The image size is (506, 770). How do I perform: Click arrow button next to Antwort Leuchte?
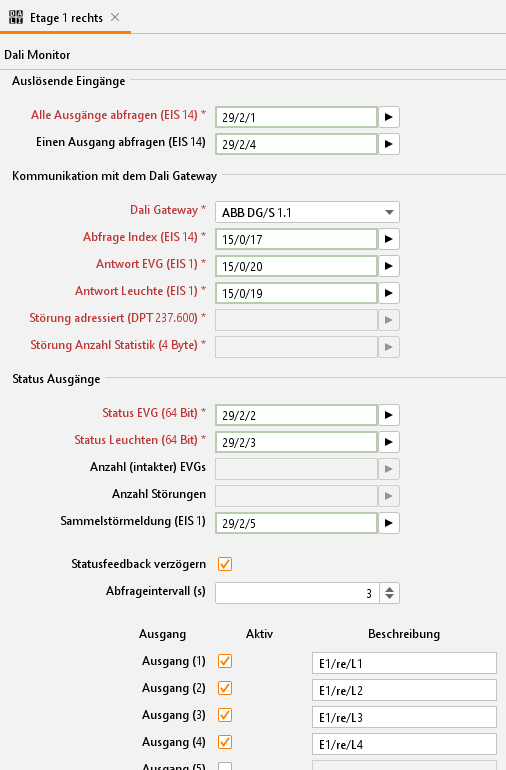click(x=389, y=293)
